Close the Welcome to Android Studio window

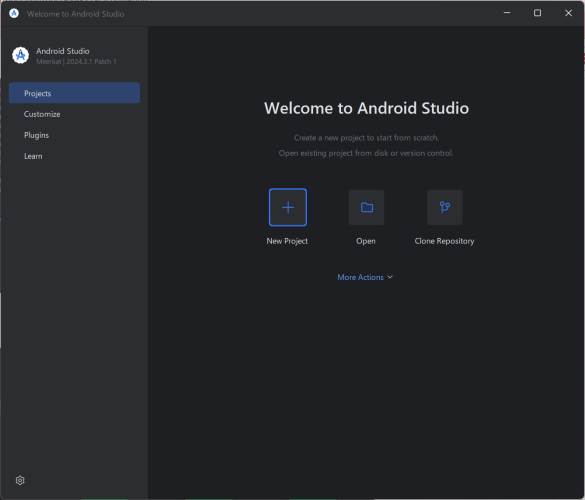[568, 13]
